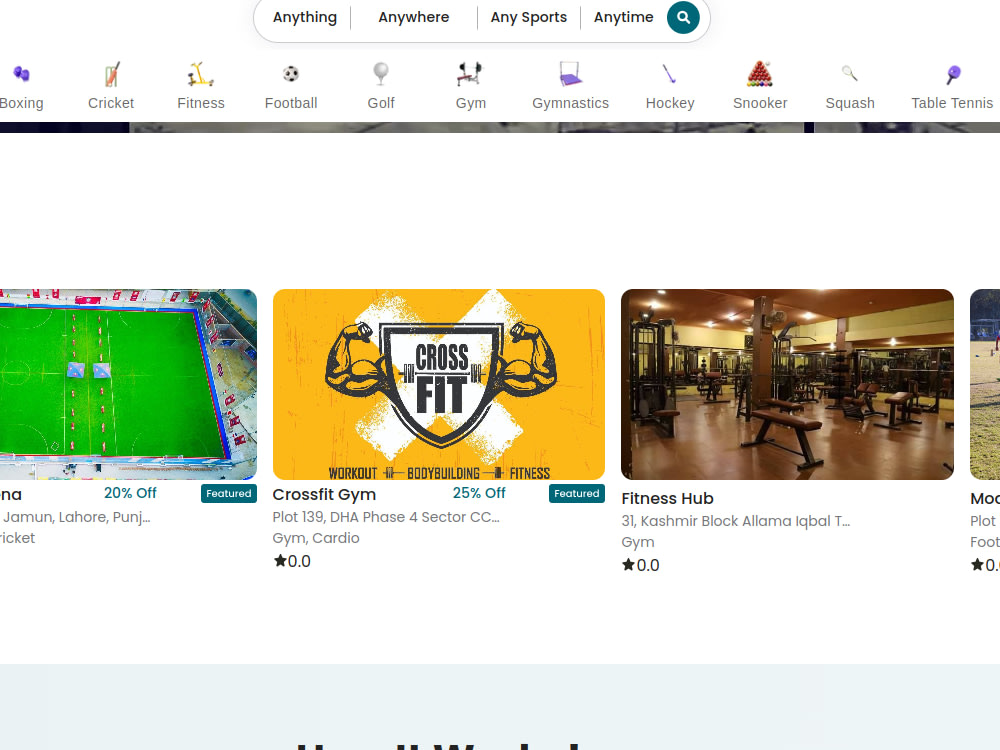
Task: Open the Anytime filter
Action: pos(624,17)
